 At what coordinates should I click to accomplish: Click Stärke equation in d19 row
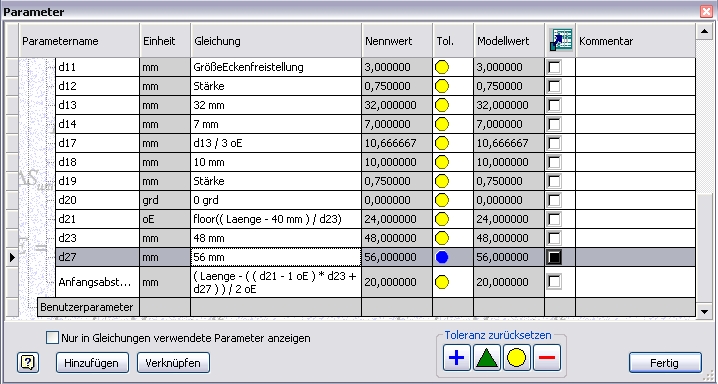click(x=276, y=181)
